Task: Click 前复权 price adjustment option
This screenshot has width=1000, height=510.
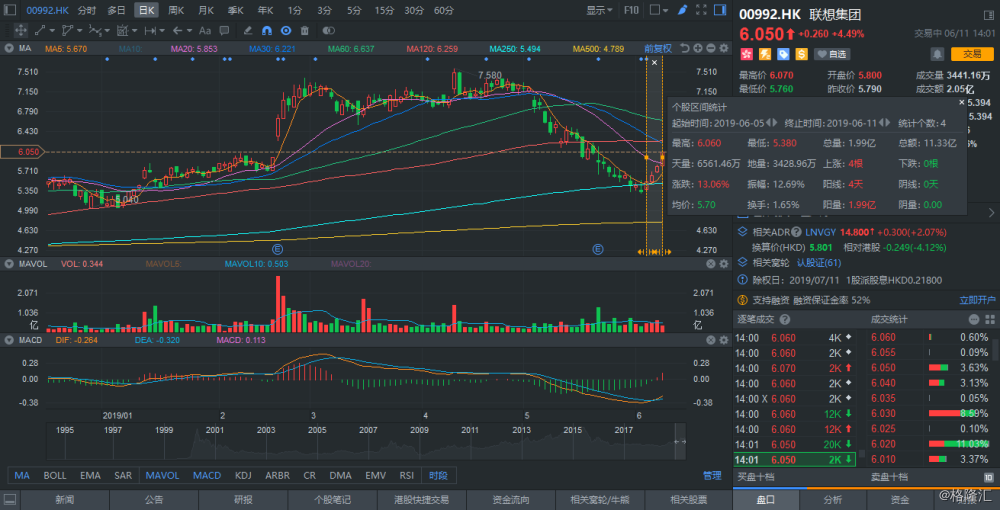Action: click(658, 48)
